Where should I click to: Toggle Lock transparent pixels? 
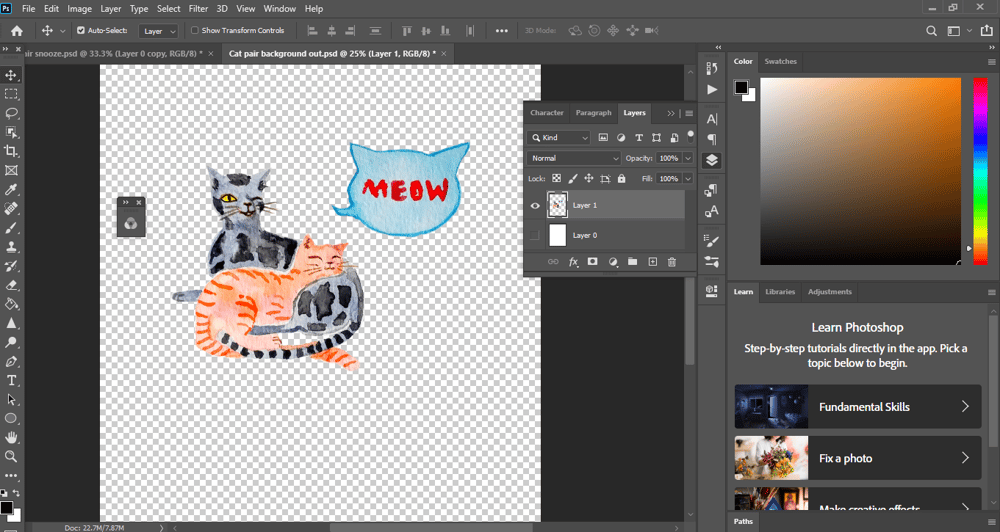tap(557, 179)
